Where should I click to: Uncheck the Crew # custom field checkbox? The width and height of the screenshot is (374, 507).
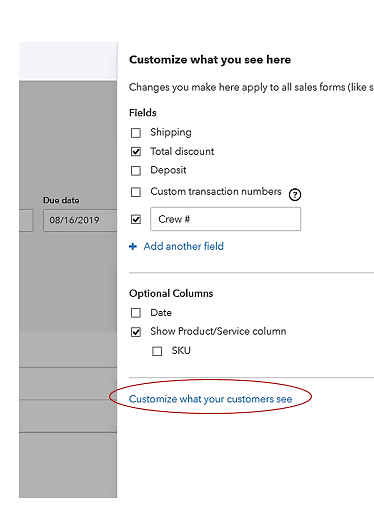(136, 219)
